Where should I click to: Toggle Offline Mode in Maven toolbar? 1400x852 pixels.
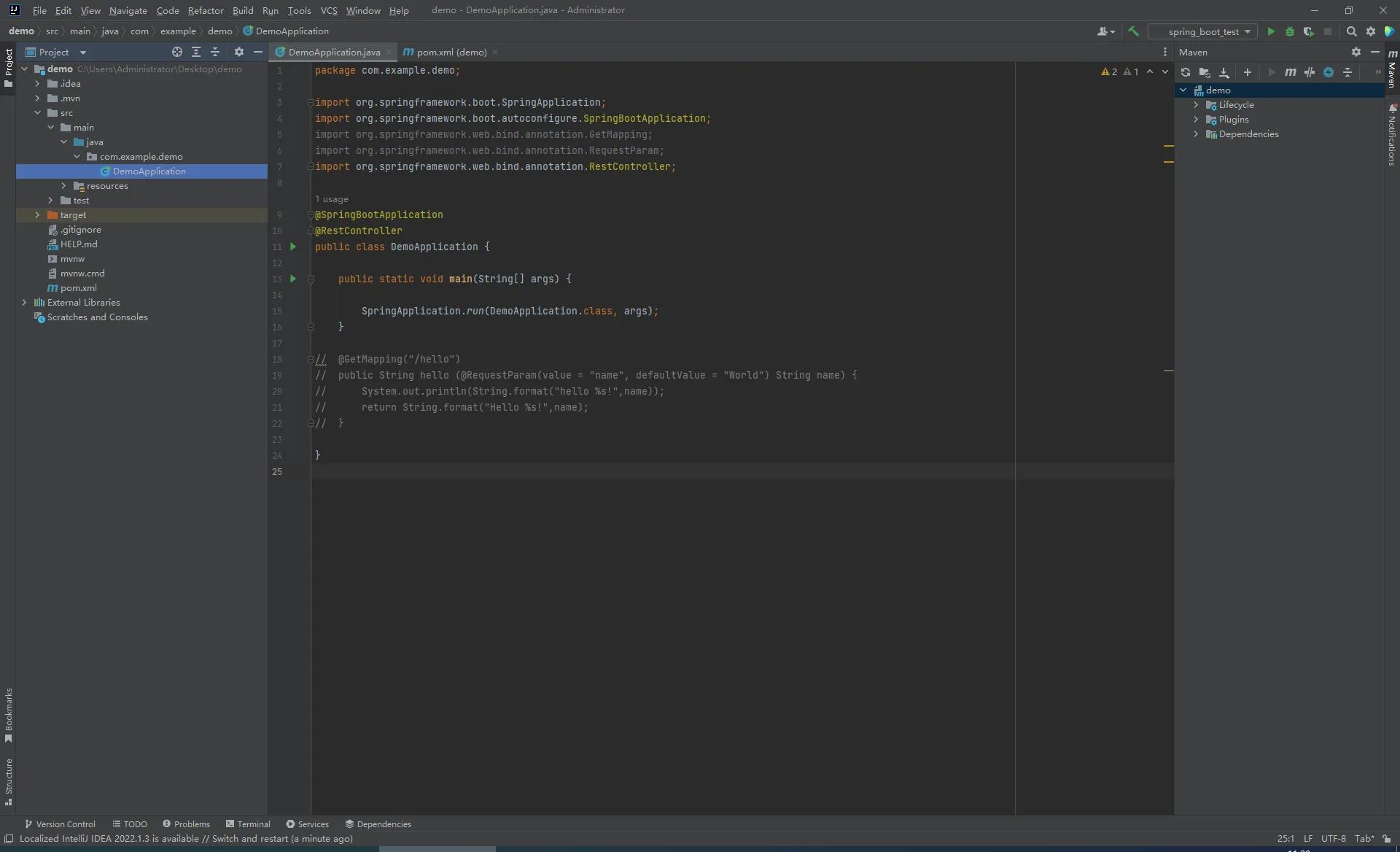pos(1310,72)
